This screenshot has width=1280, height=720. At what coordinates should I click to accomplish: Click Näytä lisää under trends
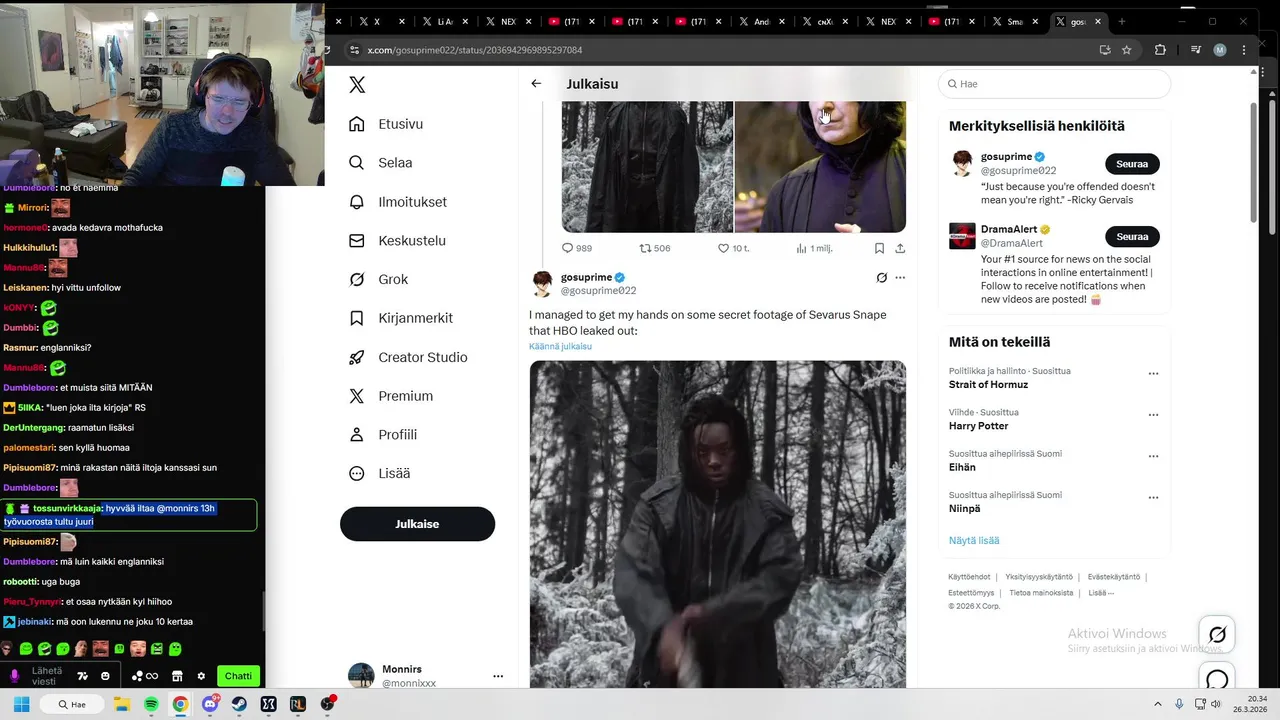pyautogui.click(x=974, y=541)
